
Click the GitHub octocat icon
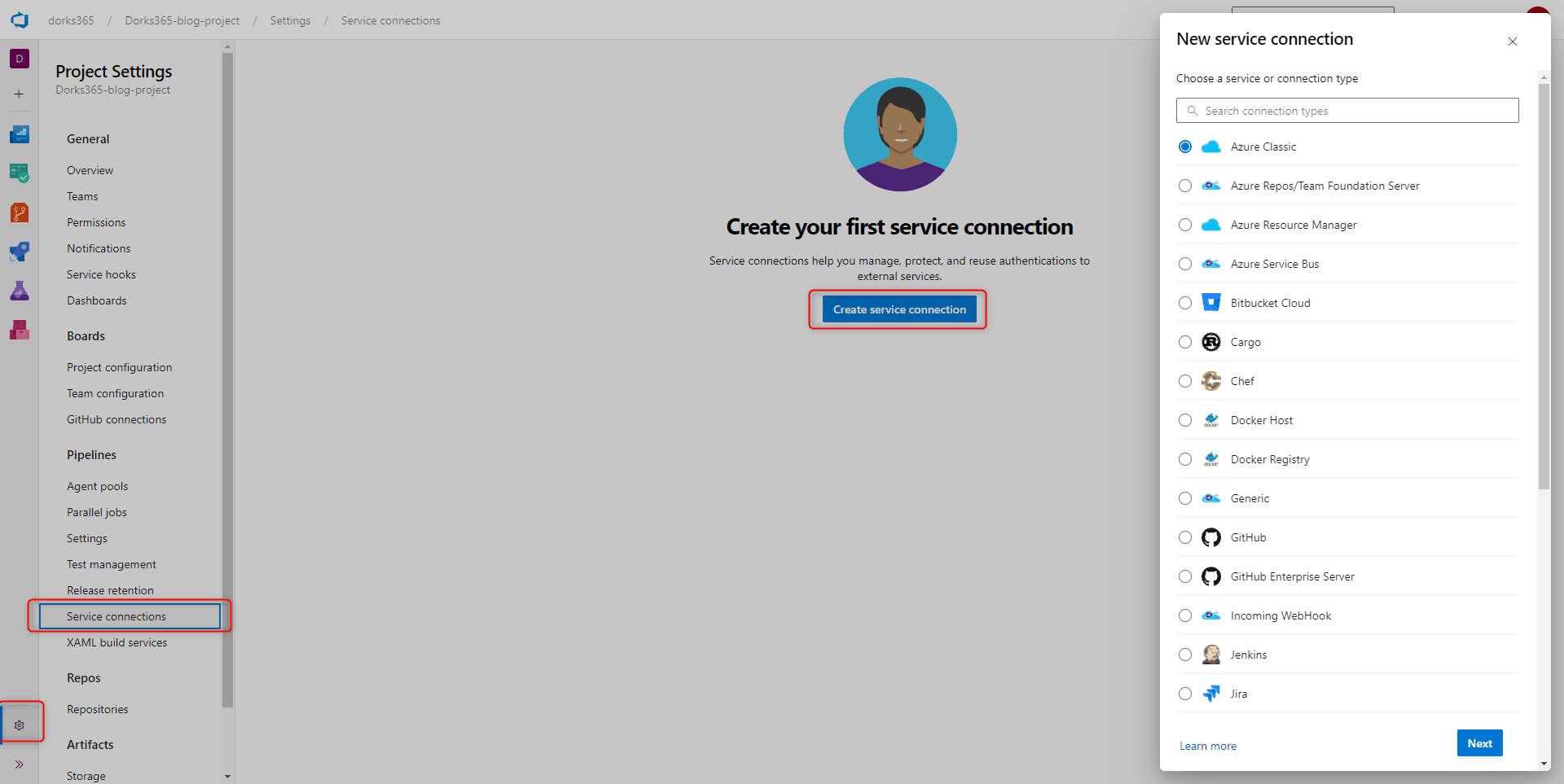(x=1211, y=537)
